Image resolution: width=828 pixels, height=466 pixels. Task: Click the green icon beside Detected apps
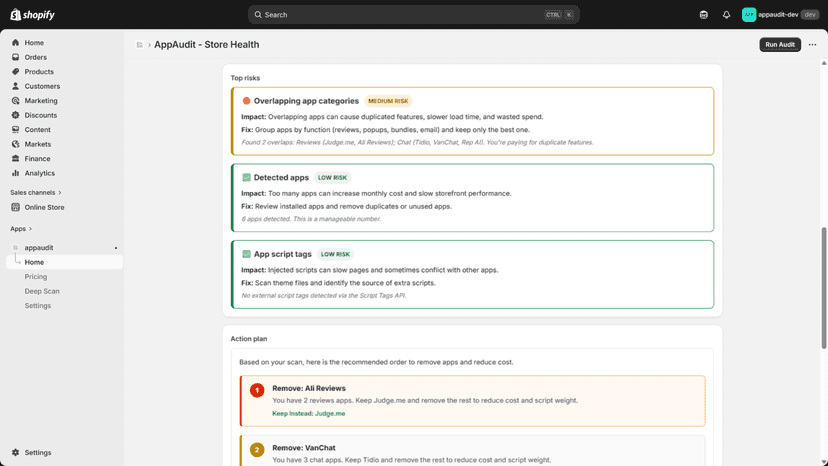click(x=246, y=178)
